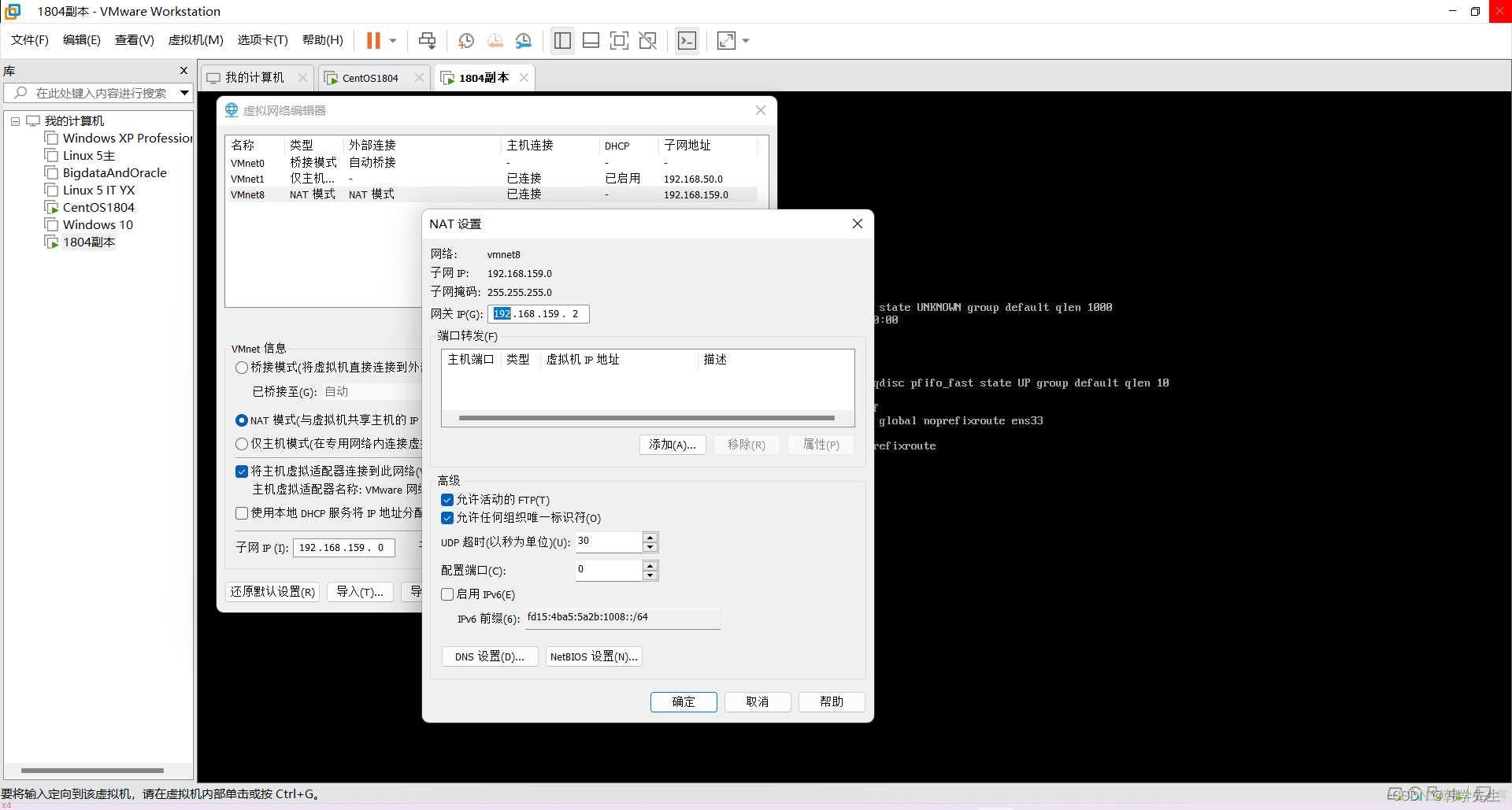
Task: Increase the UDP 超时 value
Action: coord(650,537)
